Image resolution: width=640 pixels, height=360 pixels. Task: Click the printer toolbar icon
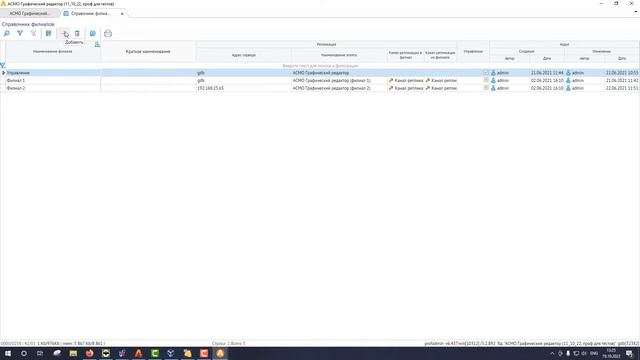coord(108,33)
